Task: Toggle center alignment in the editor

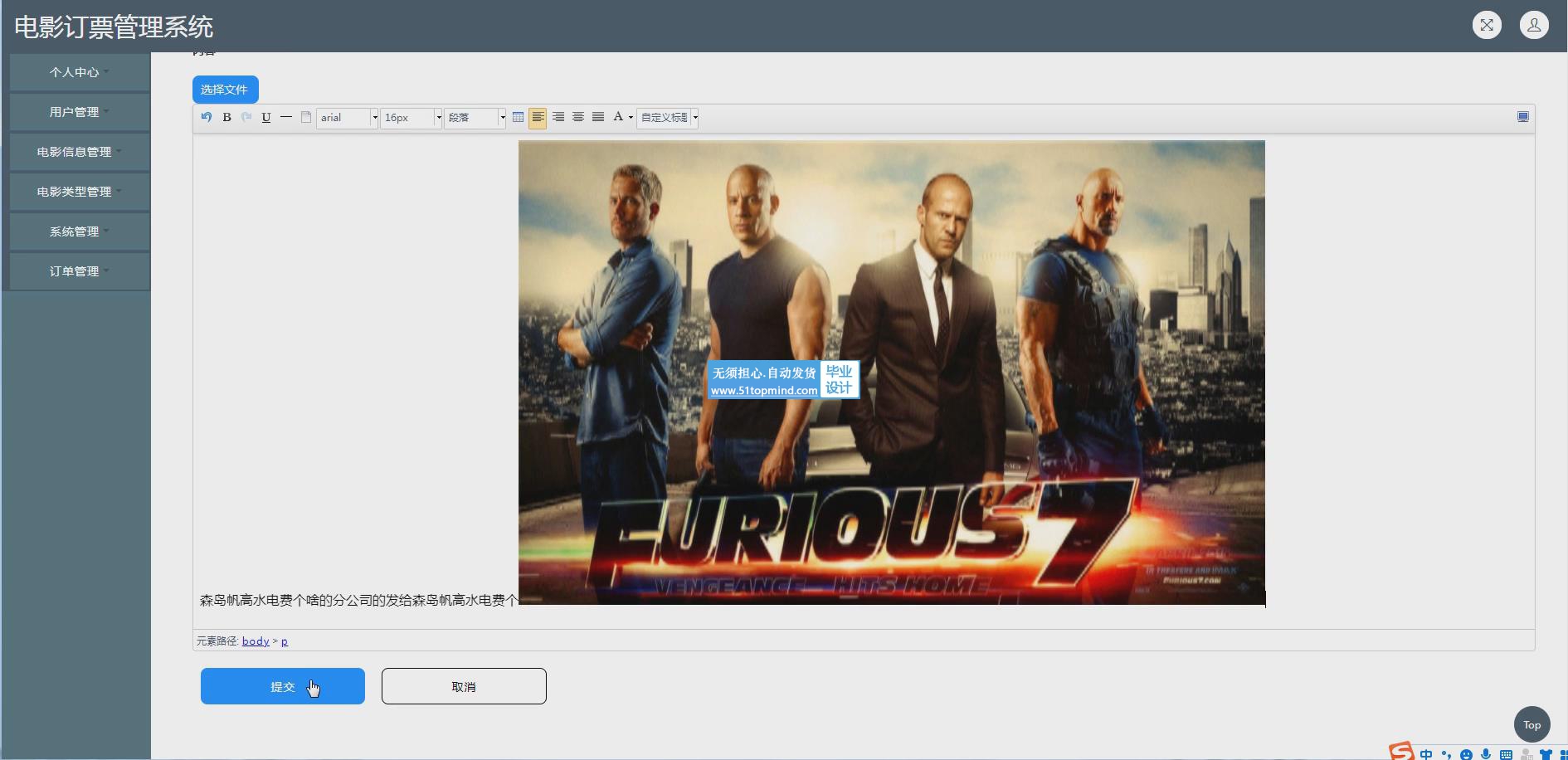Action: pos(578,117)
